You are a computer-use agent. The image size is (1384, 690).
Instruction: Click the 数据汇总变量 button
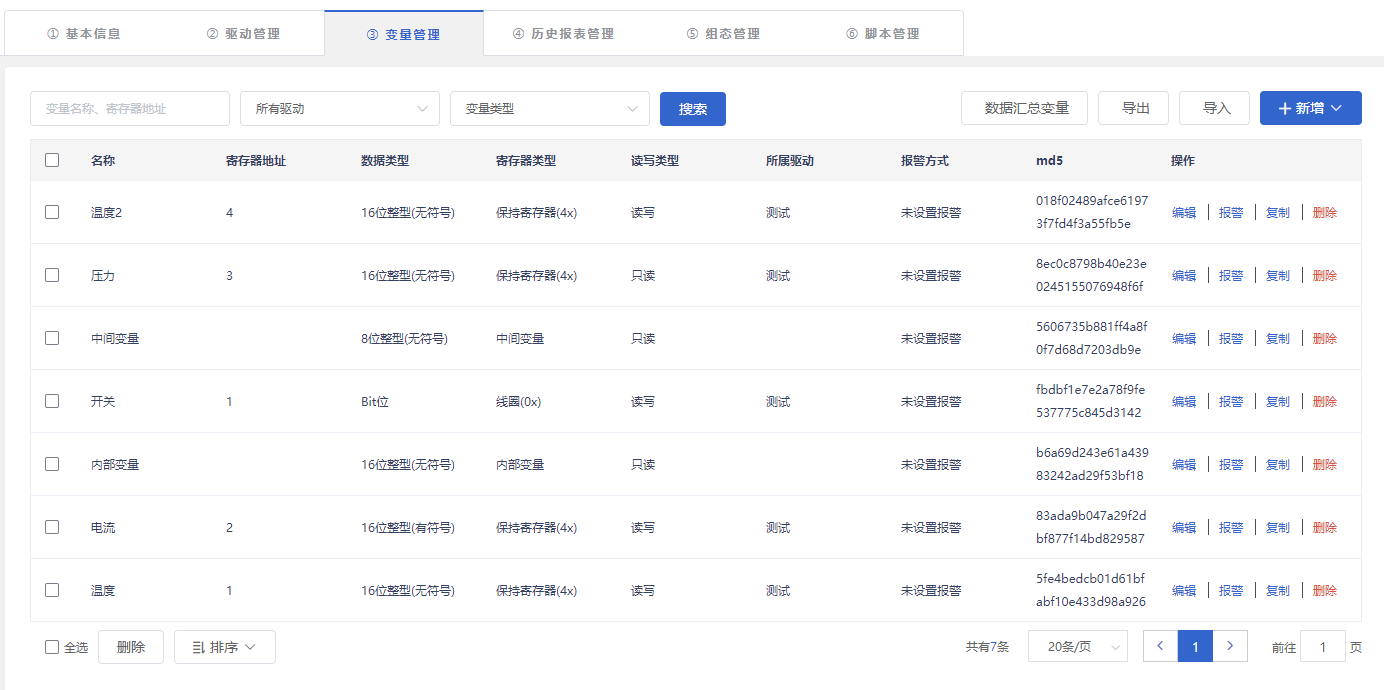click(x=1024, y=108)
